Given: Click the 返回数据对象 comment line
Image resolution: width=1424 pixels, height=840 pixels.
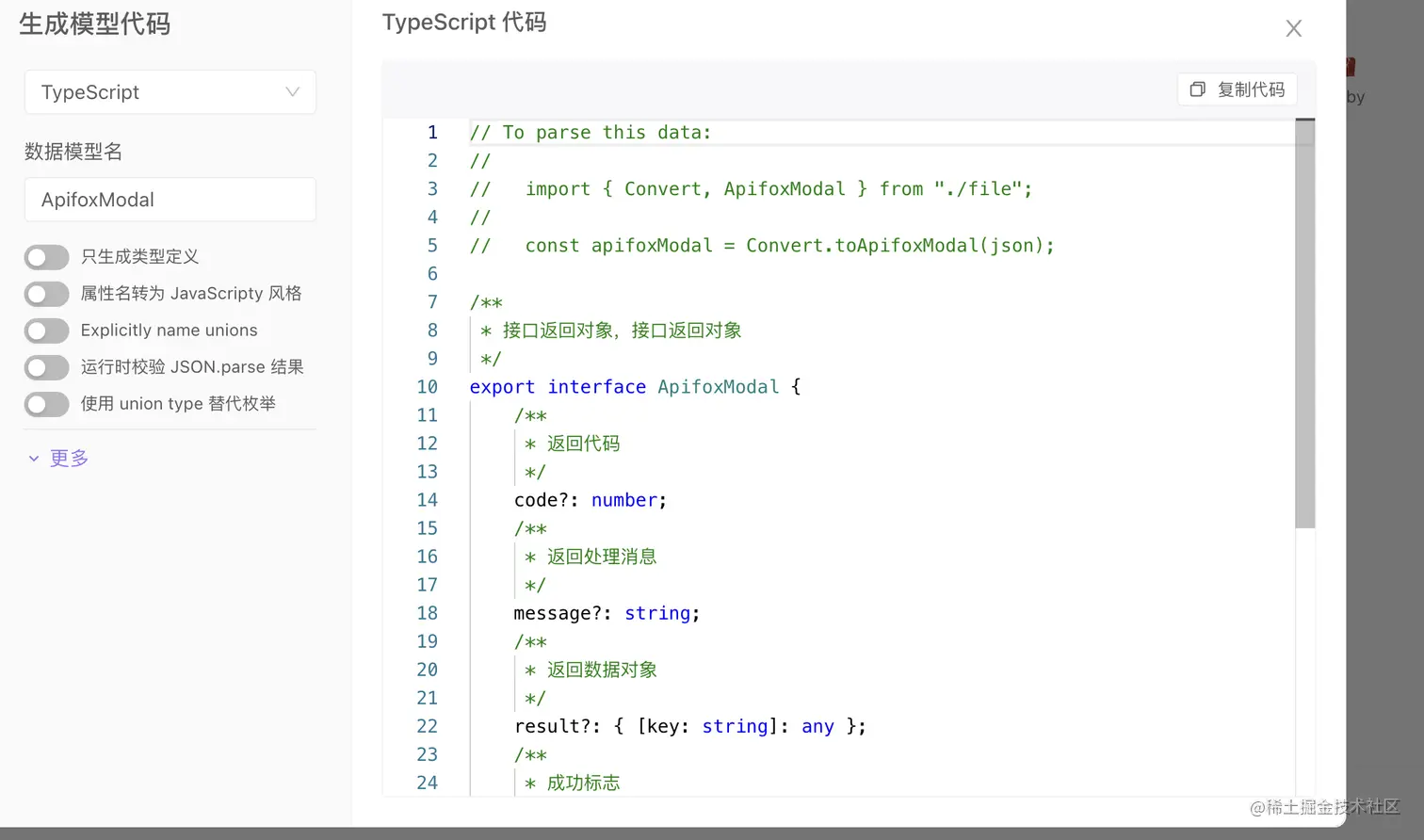Looking at the screenshot, I should pyautogui.click(x=591, y=670).
